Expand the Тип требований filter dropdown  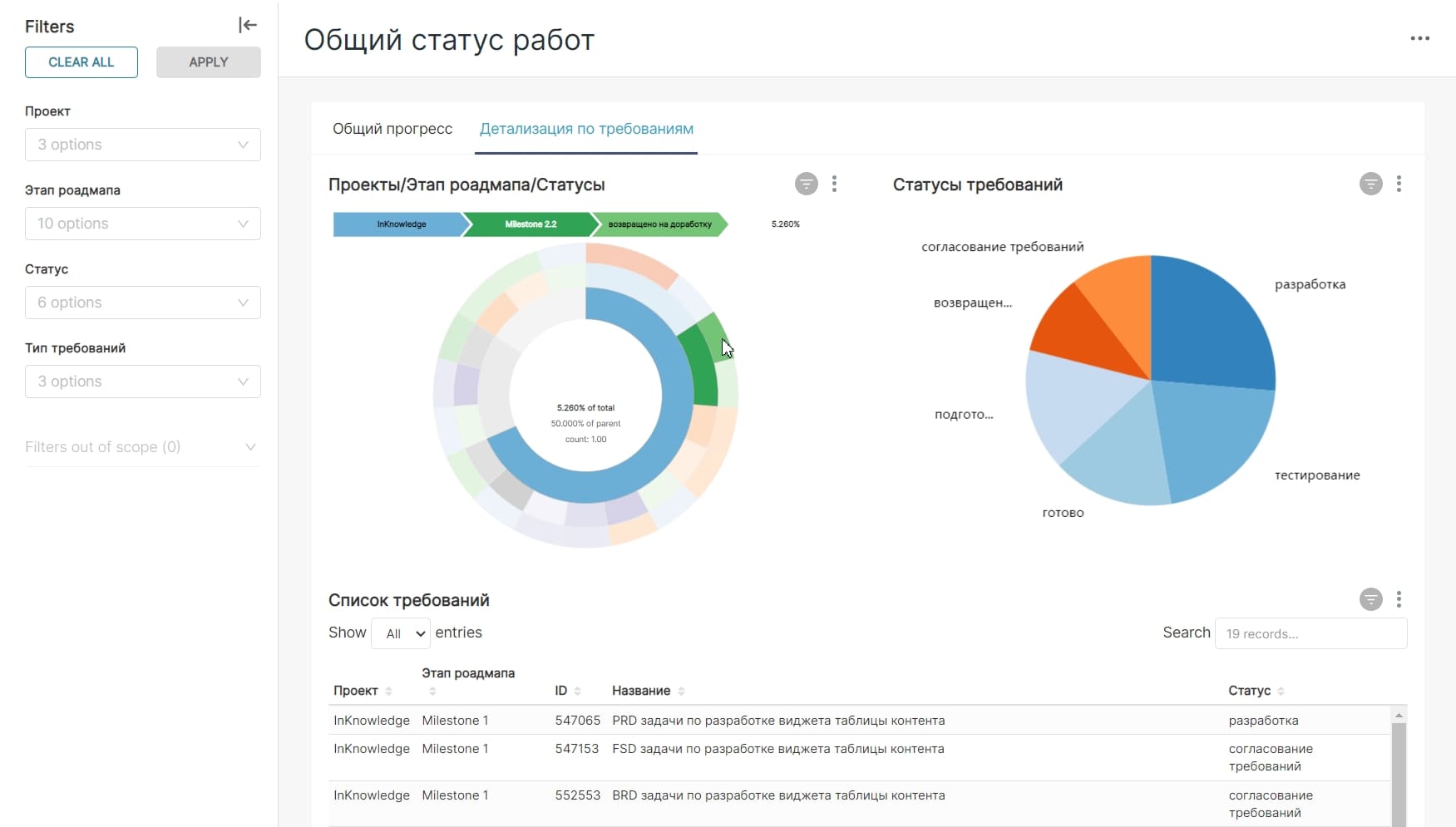(x=142, y=382)
